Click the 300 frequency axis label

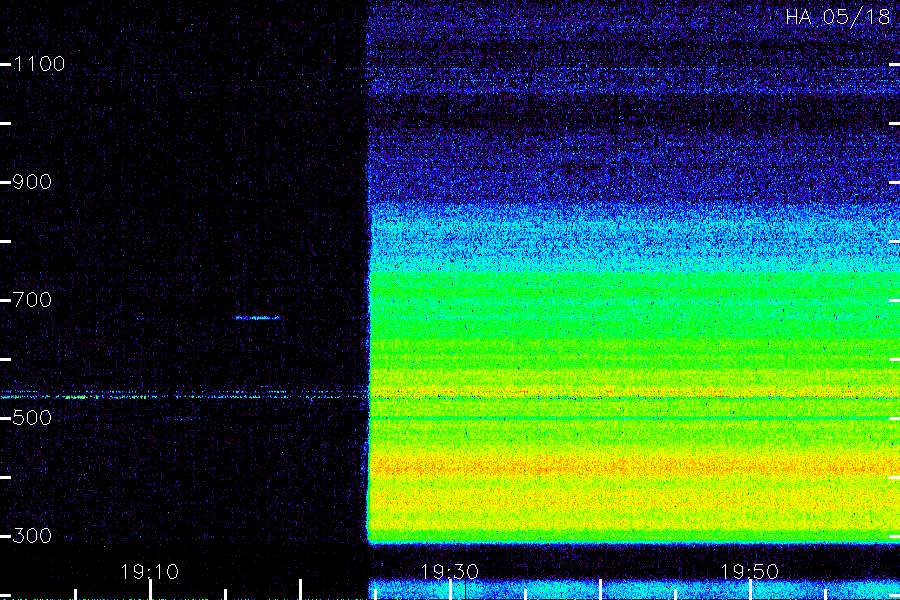(32, 536)
